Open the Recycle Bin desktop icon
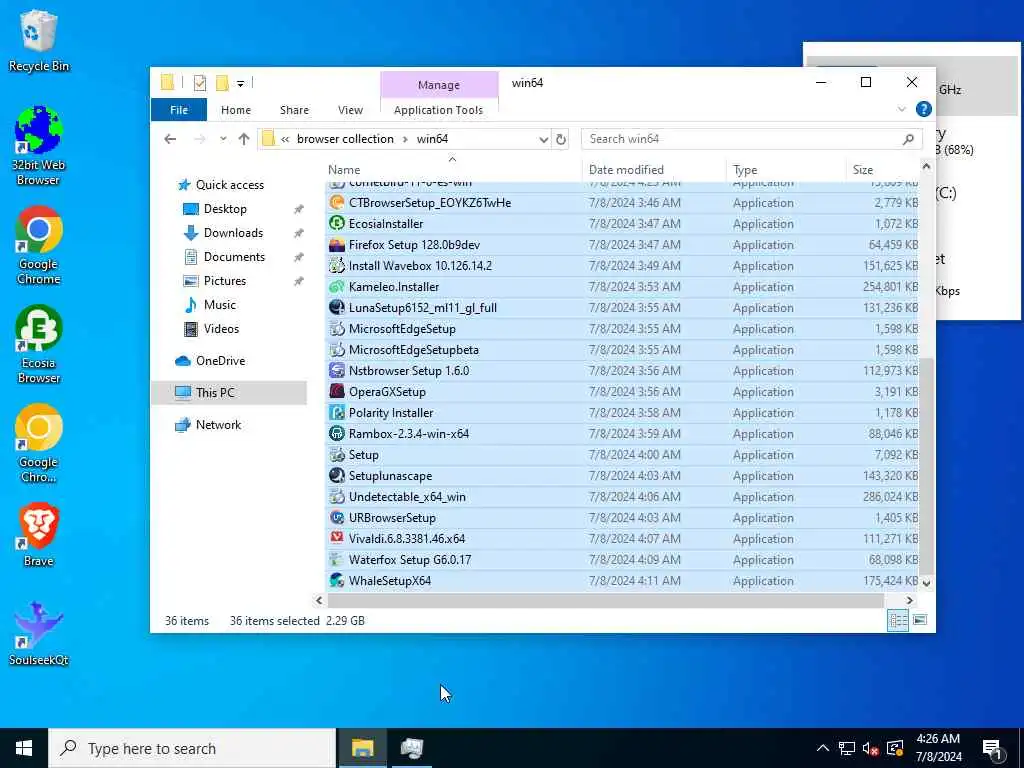Screen dimensions: 1024x768 (38, 40)
